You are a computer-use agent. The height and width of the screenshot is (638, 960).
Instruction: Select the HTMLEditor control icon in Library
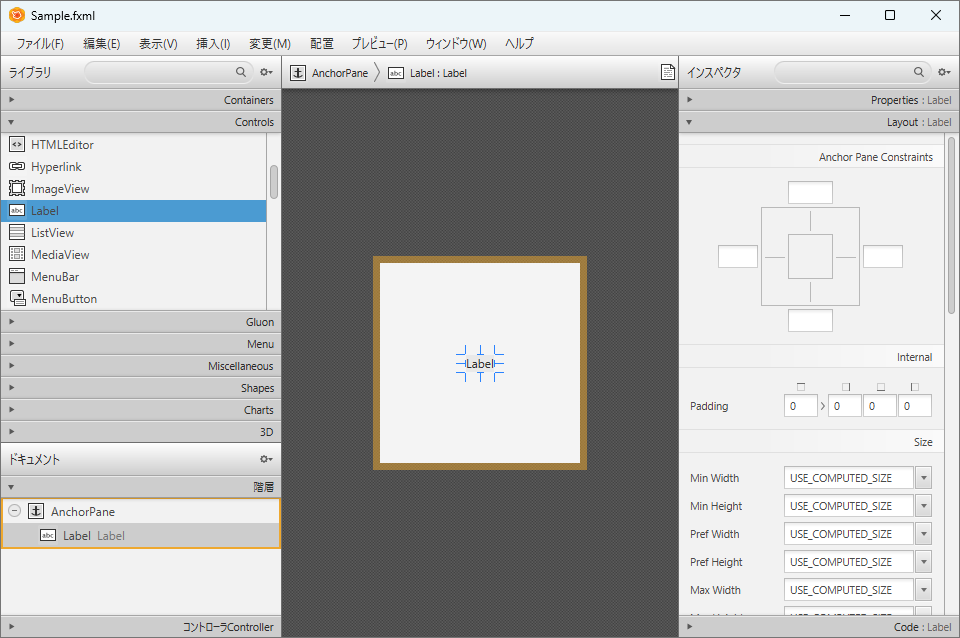[x=17, y=144]
